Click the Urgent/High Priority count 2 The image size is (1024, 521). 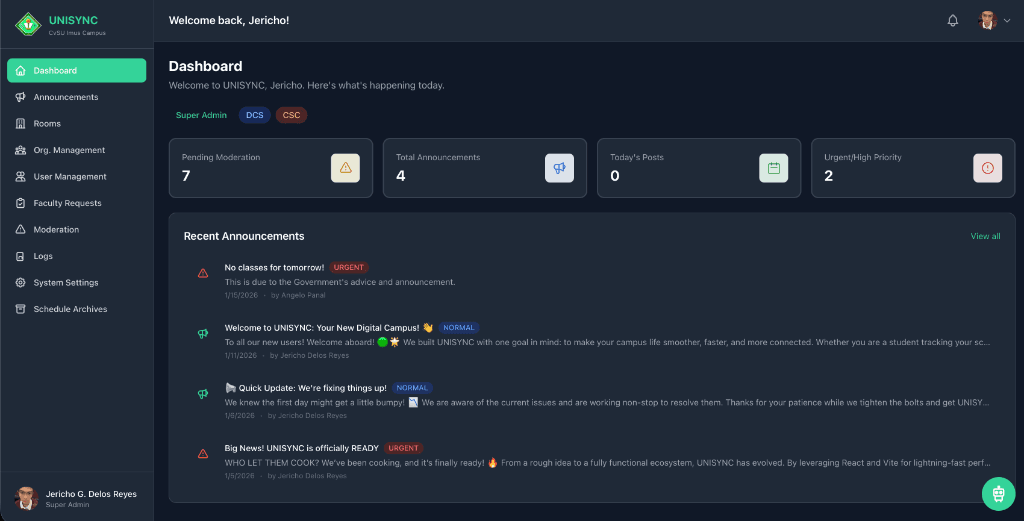pyautogui.click(x=829, y=176)
